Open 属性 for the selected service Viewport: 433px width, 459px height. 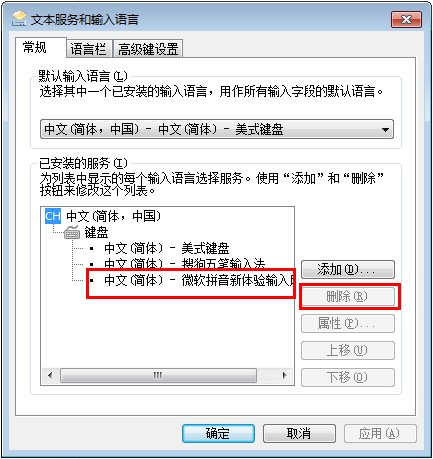348,323
